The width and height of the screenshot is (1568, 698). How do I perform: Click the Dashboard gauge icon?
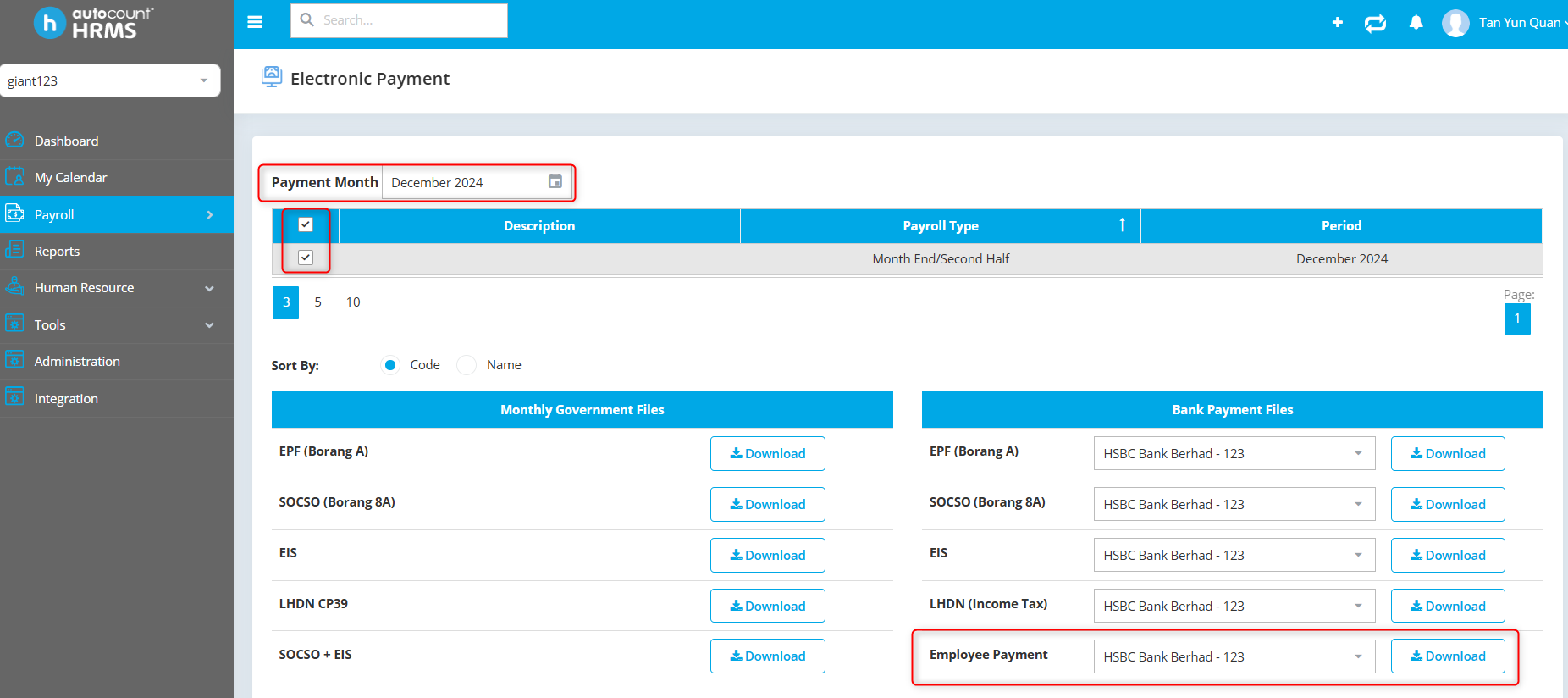click(x=14, y=140)
